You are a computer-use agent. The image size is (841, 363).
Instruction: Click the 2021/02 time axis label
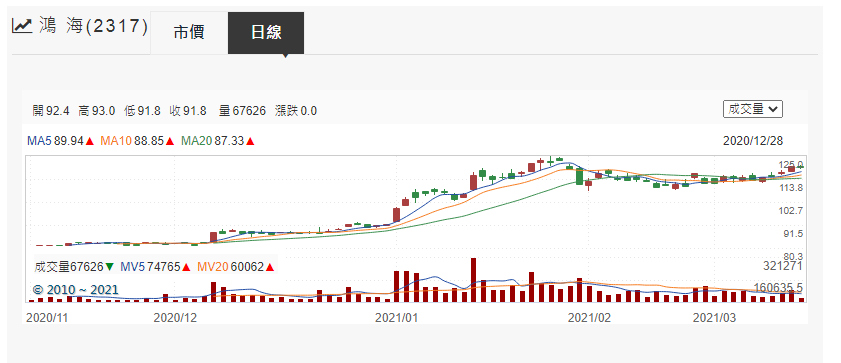click(589, 317)
